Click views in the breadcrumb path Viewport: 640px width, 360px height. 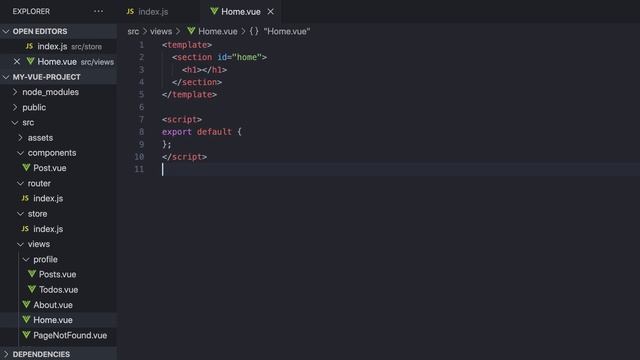point(161,31)
